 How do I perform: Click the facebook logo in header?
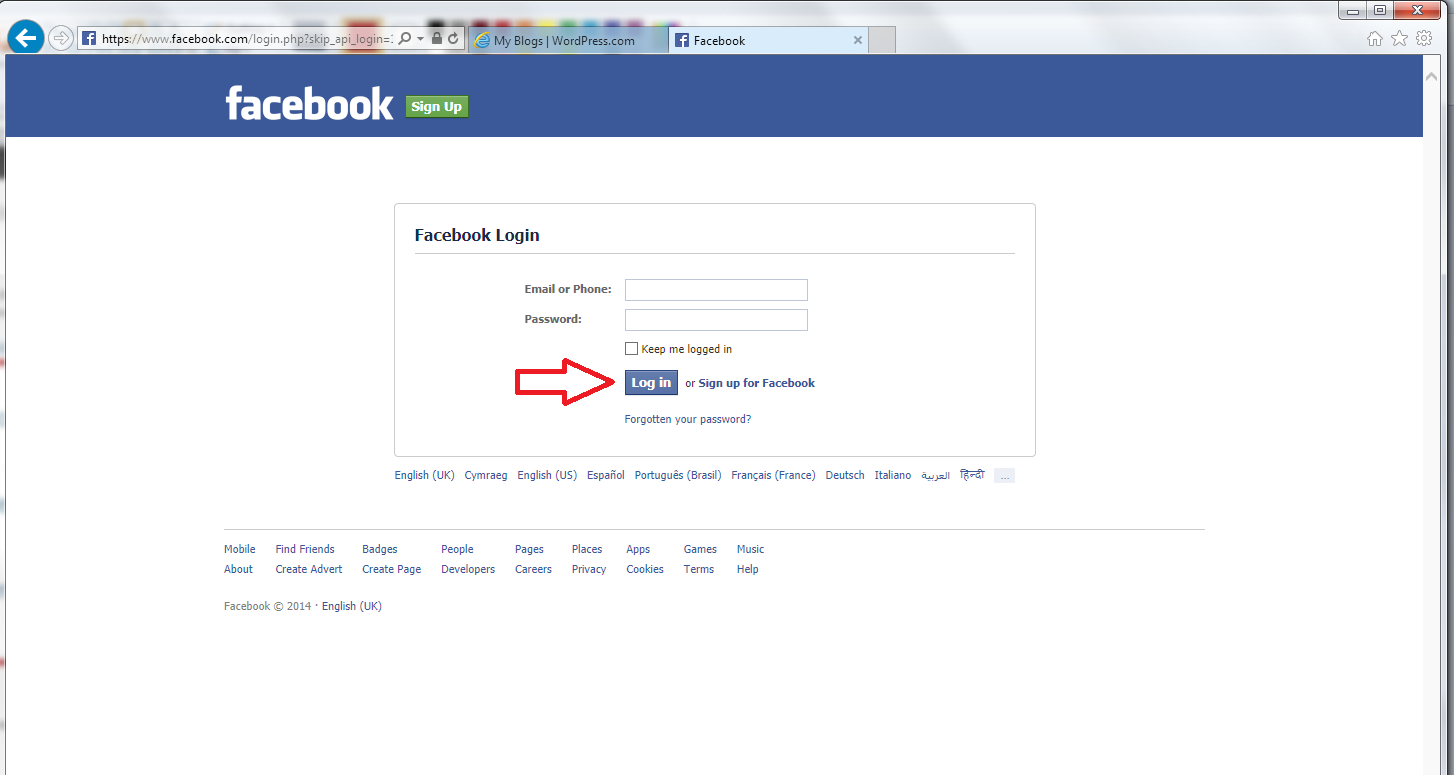coord(310,103)
